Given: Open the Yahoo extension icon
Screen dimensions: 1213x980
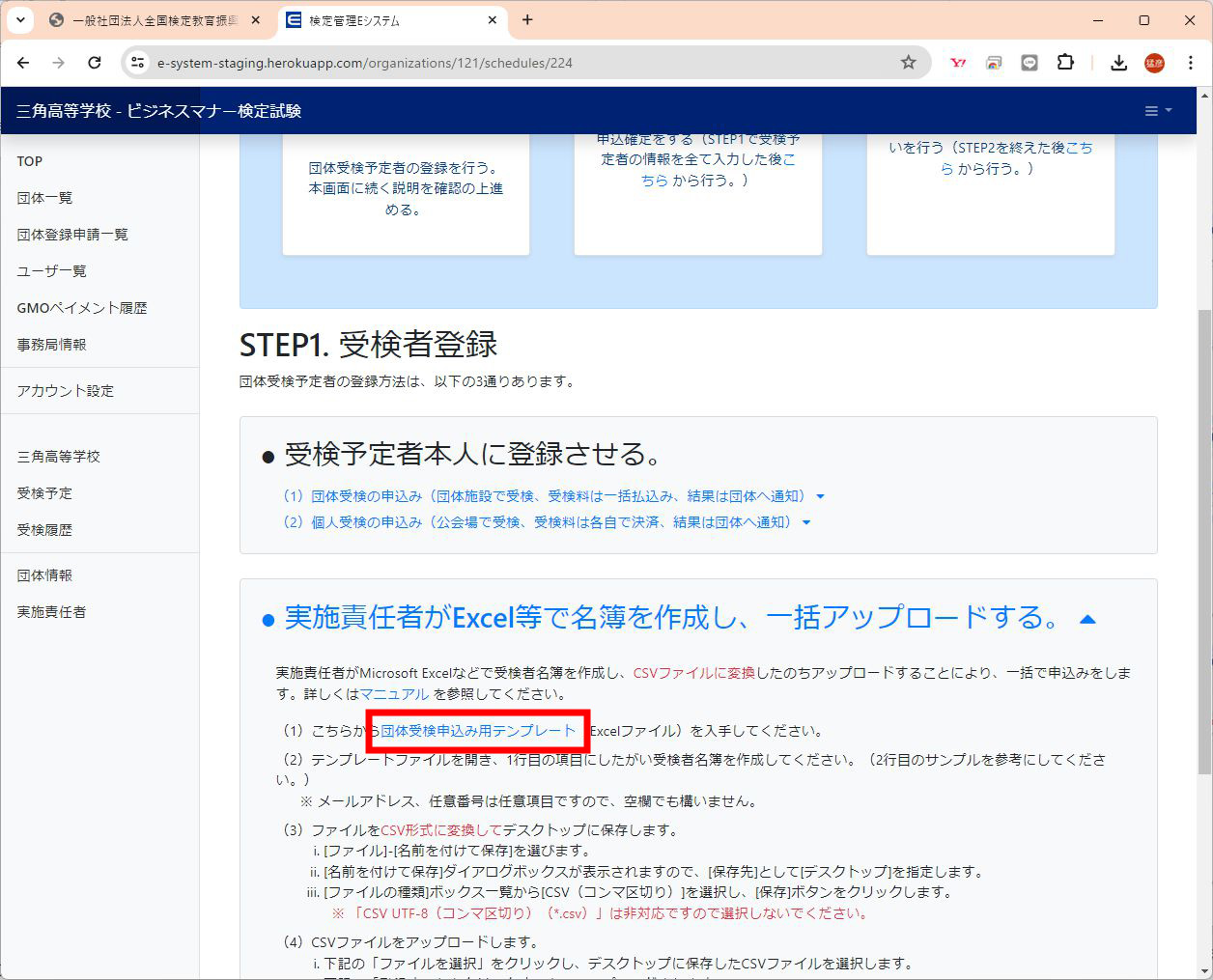Looking at the screenshot, I should point(958,63).
